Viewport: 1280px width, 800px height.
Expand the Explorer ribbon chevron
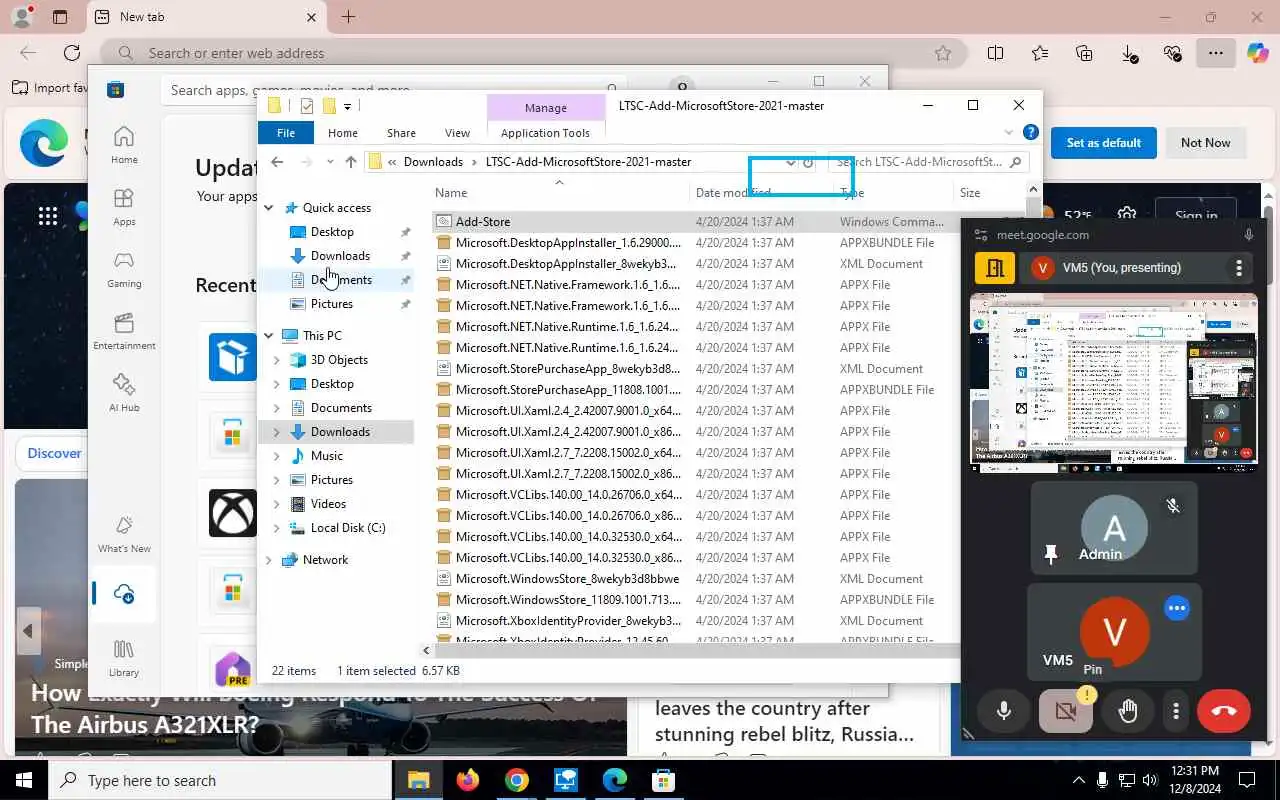pyautogui.click(x=1008, y=132)
